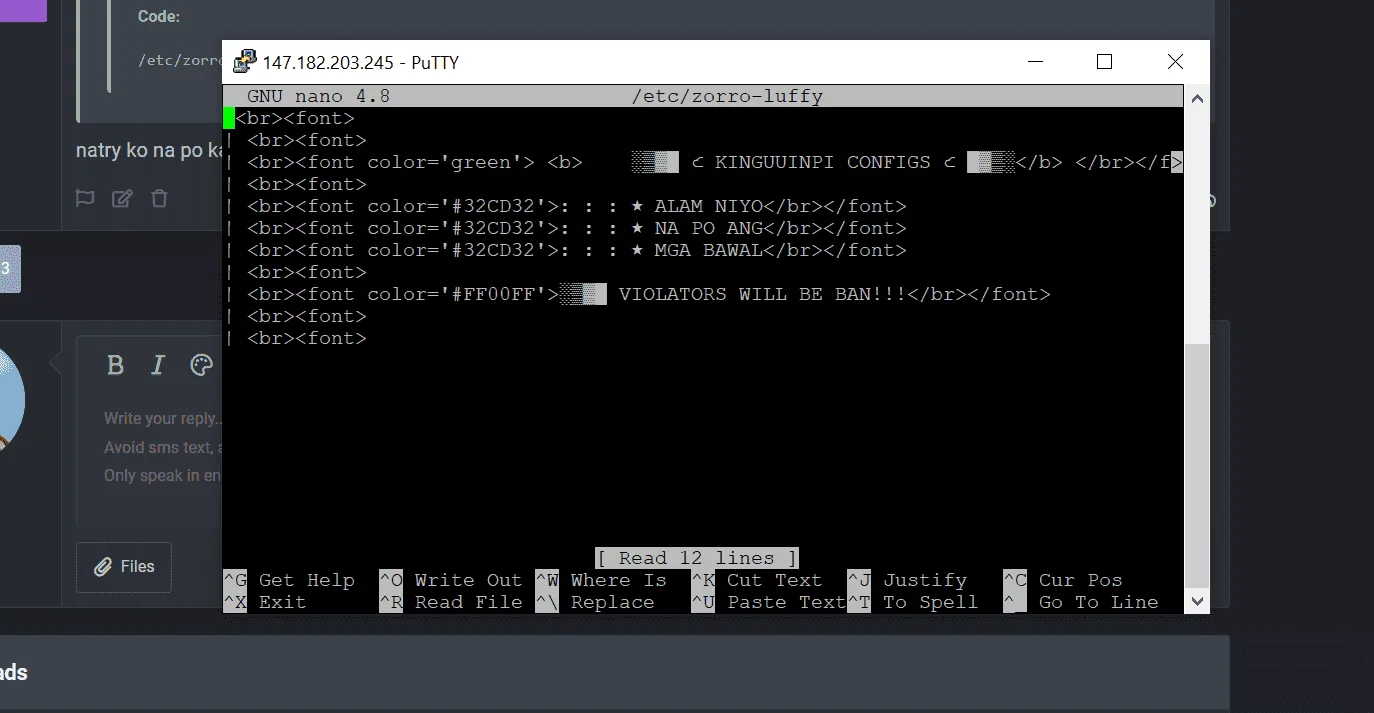
Task: Click the Files attachment button
Action: tap(124, 567)
